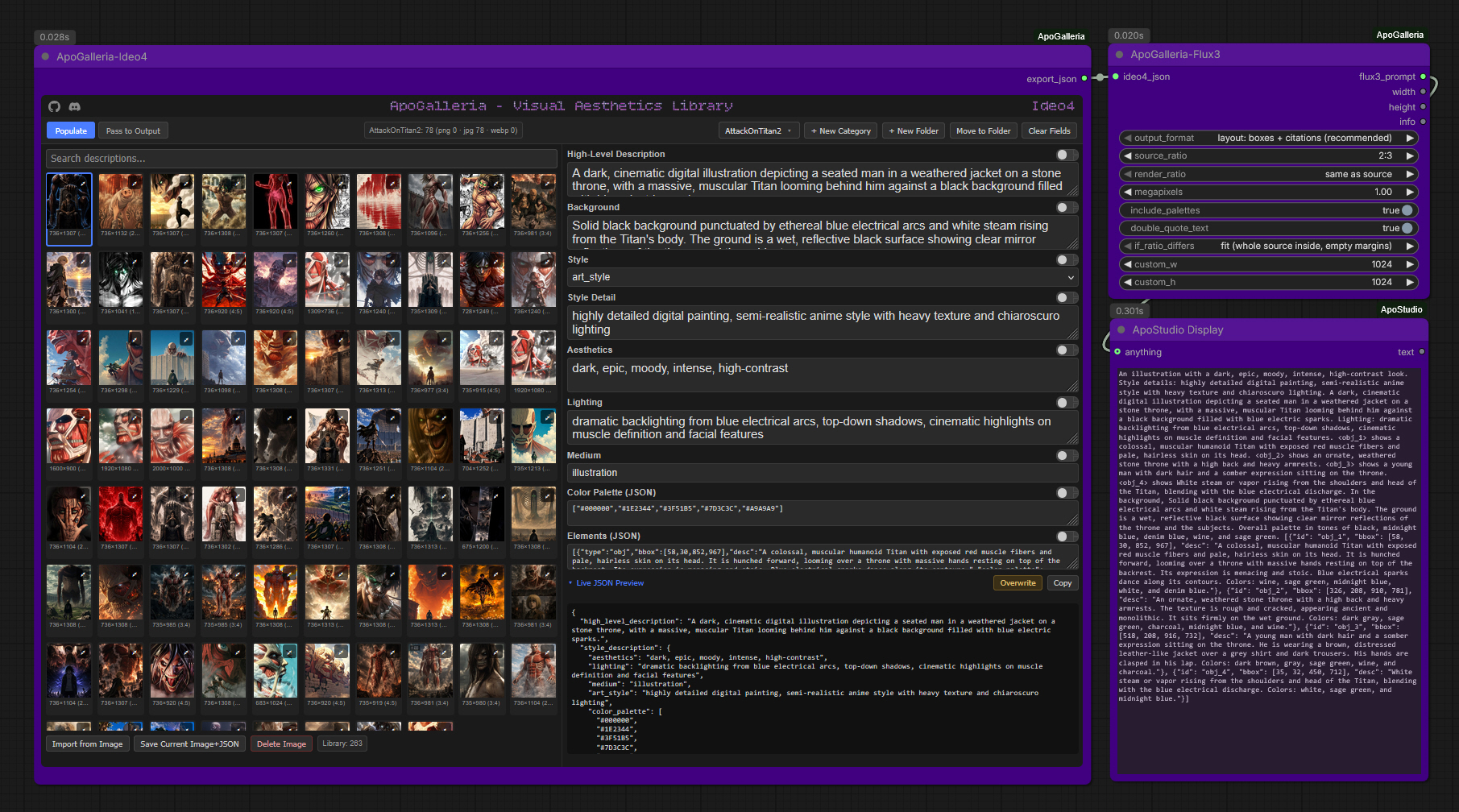Viewport: 1459px width, 812px height.
Task: Click the edit icon on the 736×1132 thumbnail
Action: (135, 184)
